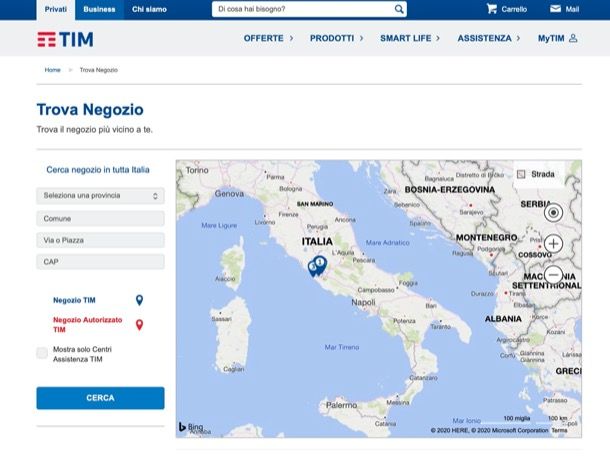The image size is (610, 456).
Task: Open the Strada map type selector
Action: (538, 174)
